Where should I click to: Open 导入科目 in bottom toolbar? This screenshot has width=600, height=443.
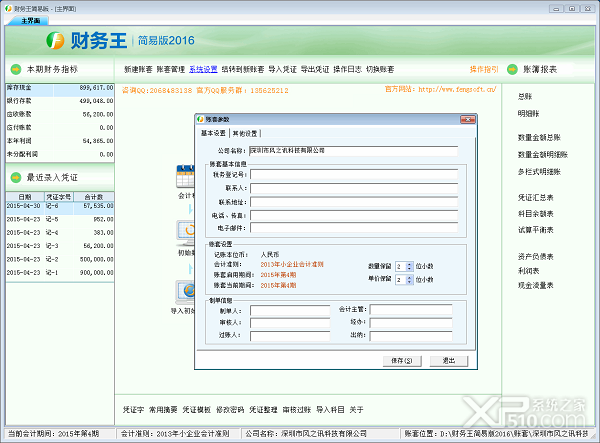click(330, 410)
